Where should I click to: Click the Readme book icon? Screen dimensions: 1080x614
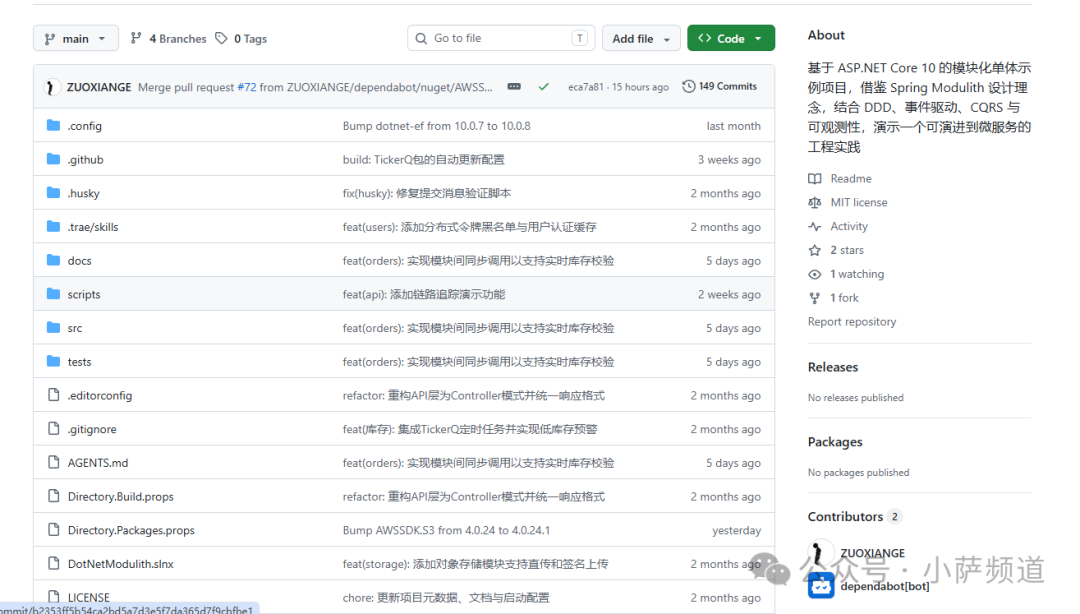[x=815, y=178]
